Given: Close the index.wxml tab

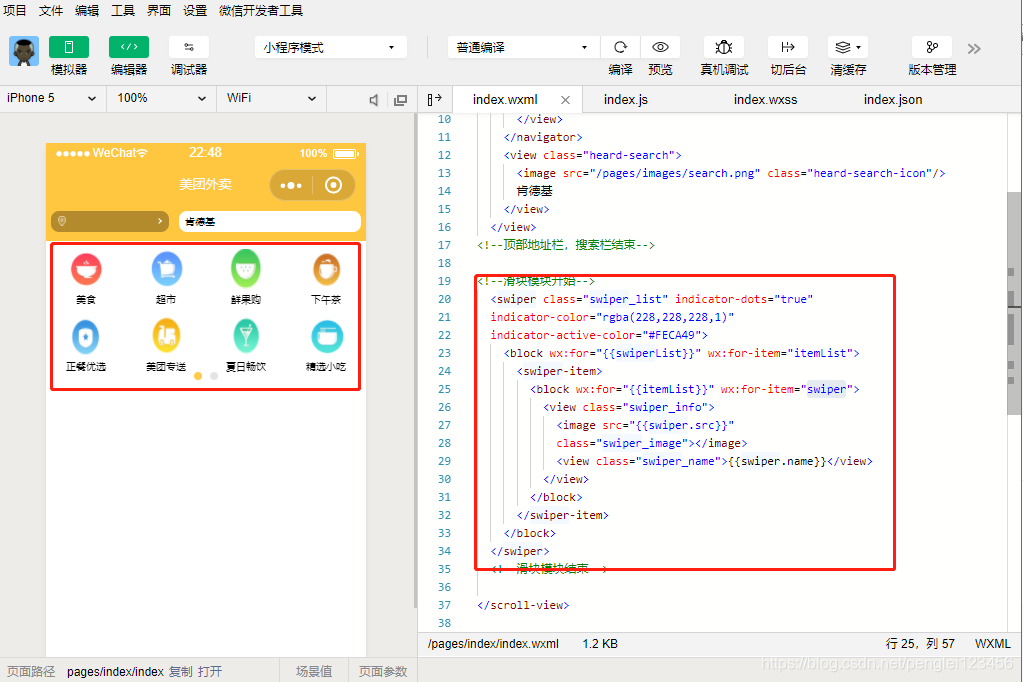Looking at the screenshot, I should click(566, 100).
